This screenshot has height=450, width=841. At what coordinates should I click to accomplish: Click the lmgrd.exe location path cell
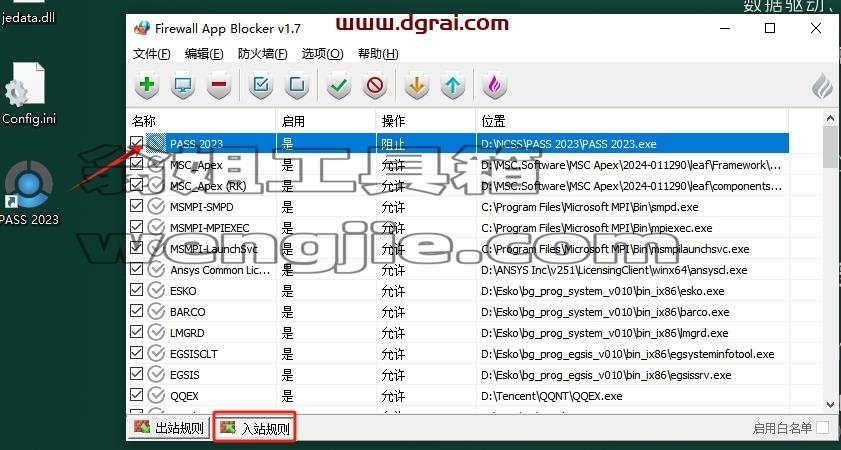click(604, 333)
